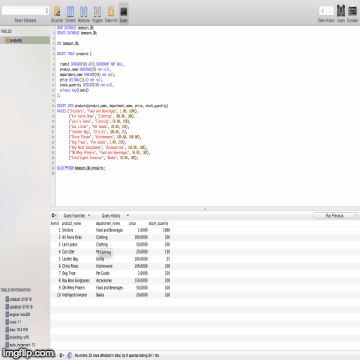
Task: Open the Console
Action: (352, 13)
